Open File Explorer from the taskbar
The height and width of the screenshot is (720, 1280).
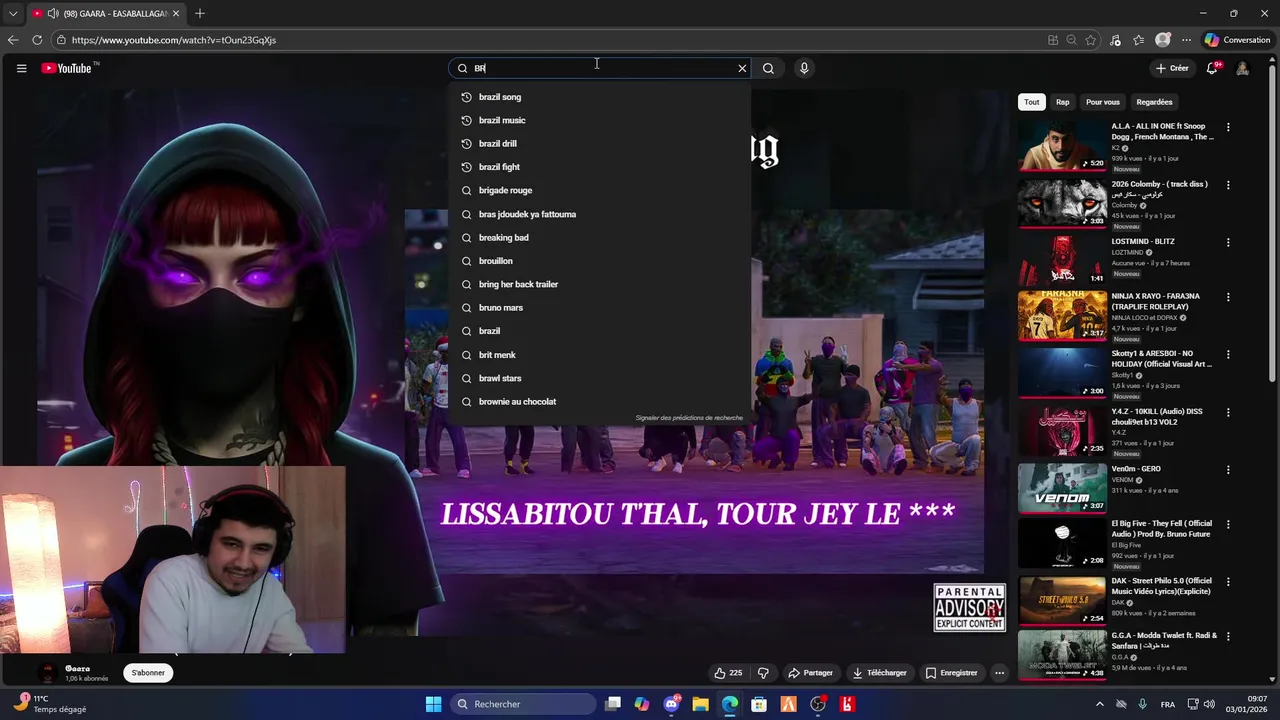click(701, 704)
